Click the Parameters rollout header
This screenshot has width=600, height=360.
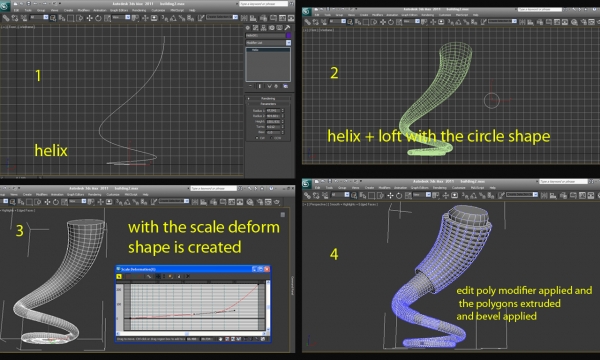(268, 104)
